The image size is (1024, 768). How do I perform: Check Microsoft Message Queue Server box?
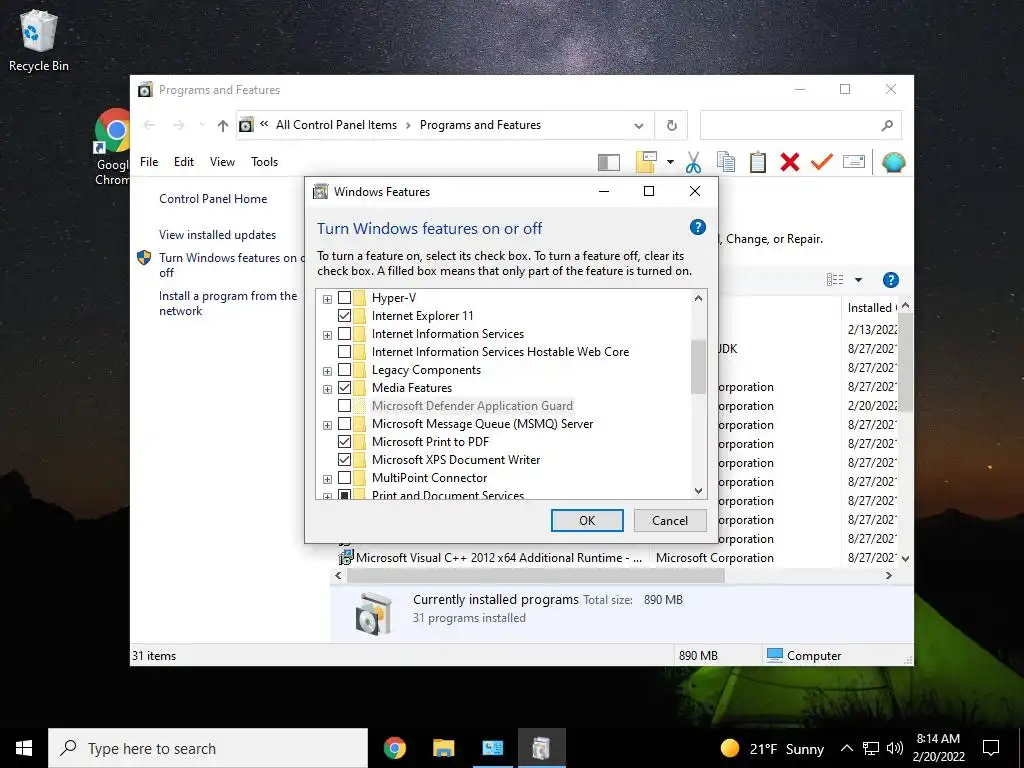pos(344,424)
